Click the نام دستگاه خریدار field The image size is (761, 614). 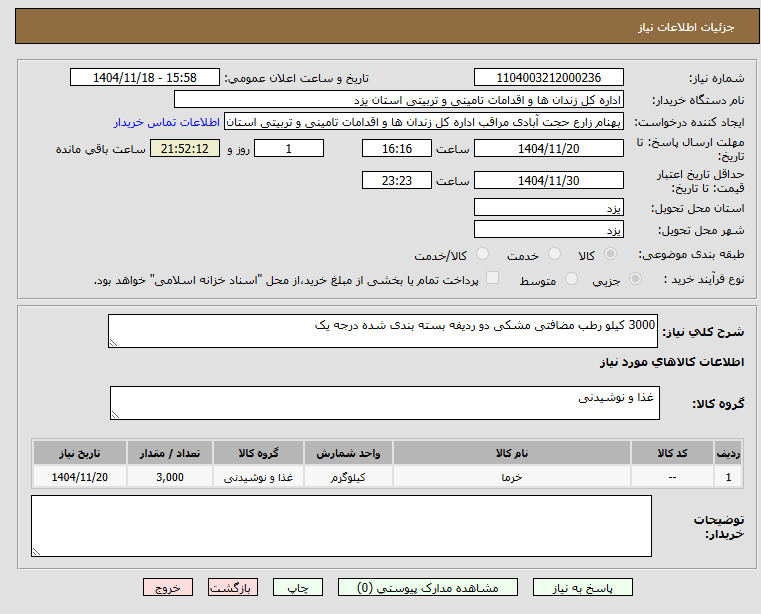[398, 100]
